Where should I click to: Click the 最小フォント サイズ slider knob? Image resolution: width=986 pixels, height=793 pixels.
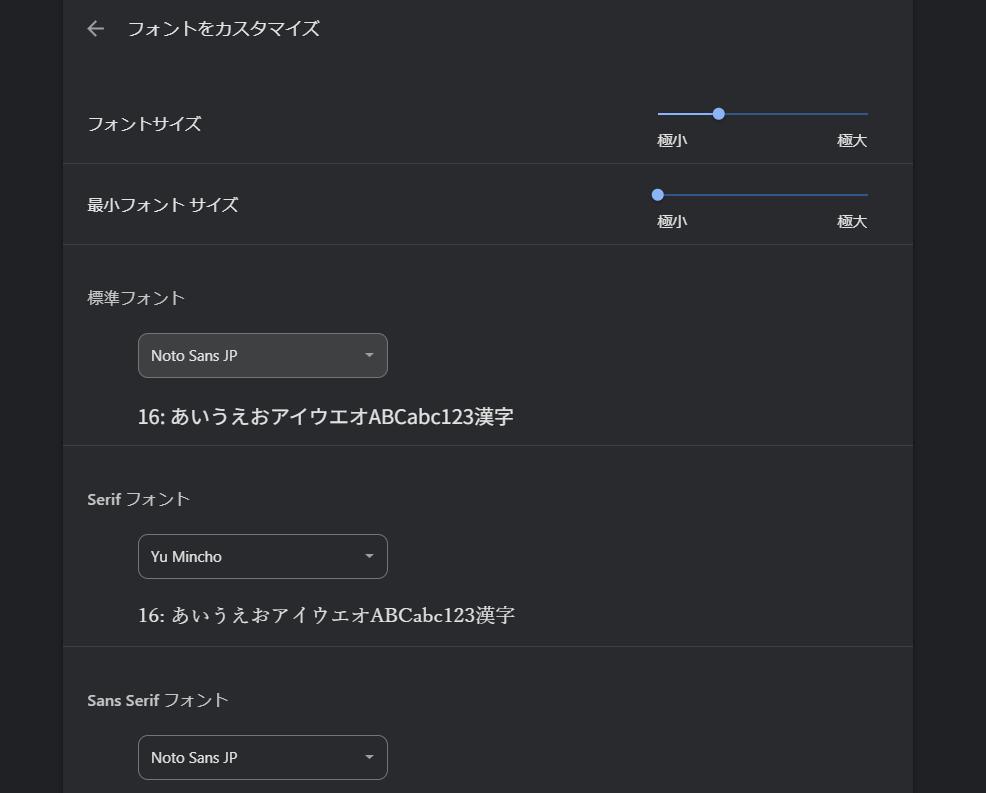(x=657, y=195)
